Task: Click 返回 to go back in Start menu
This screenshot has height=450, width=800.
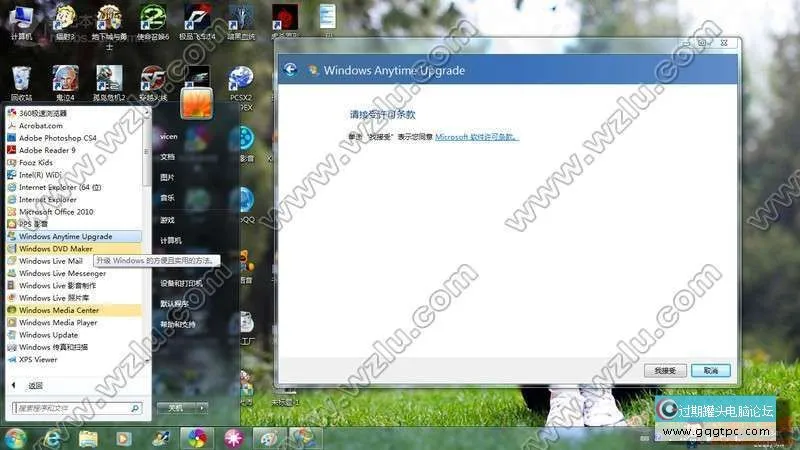Action: (35, 386)
